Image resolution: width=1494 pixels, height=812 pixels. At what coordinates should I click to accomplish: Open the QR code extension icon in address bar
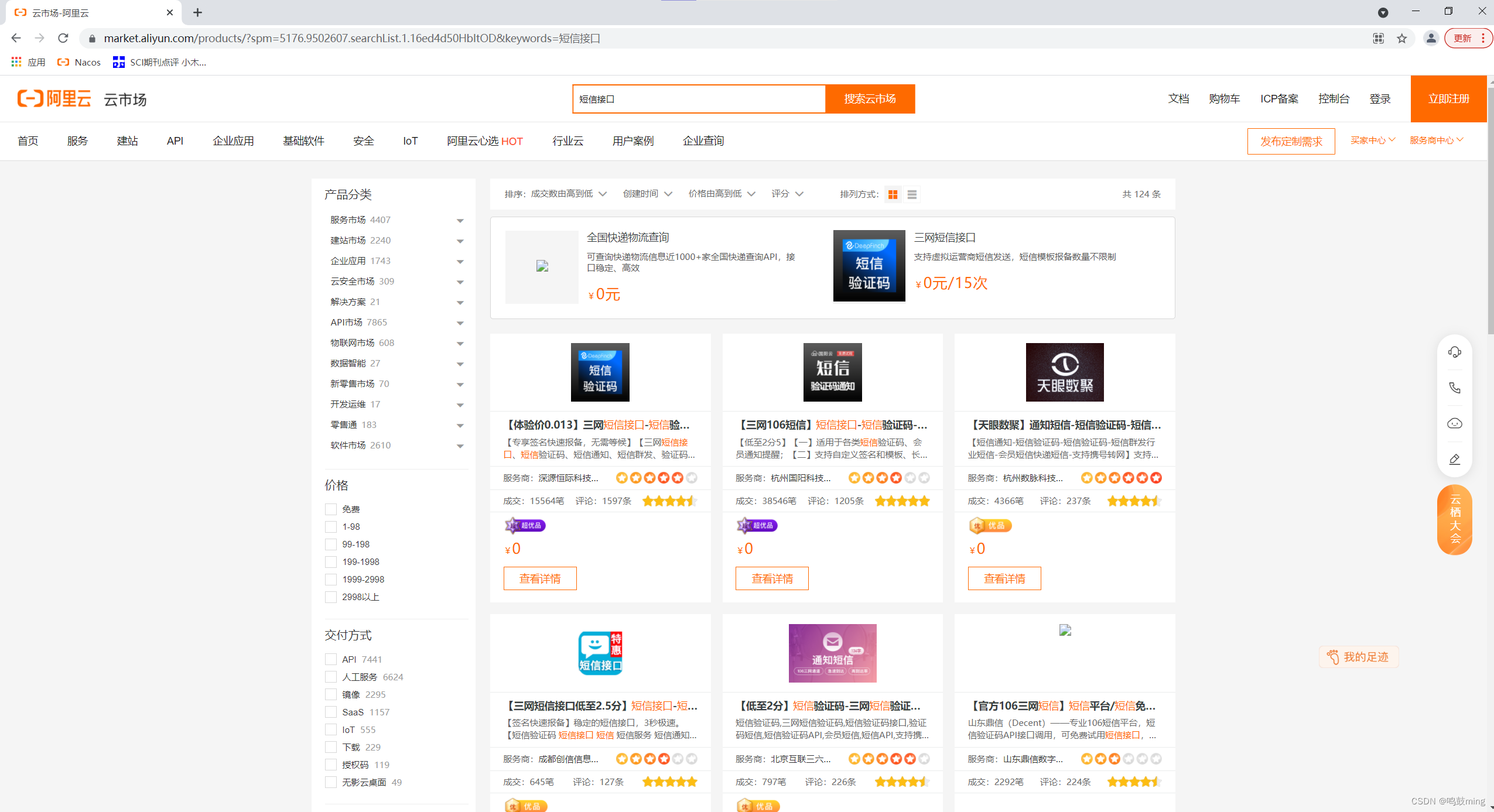[1379, 38]
